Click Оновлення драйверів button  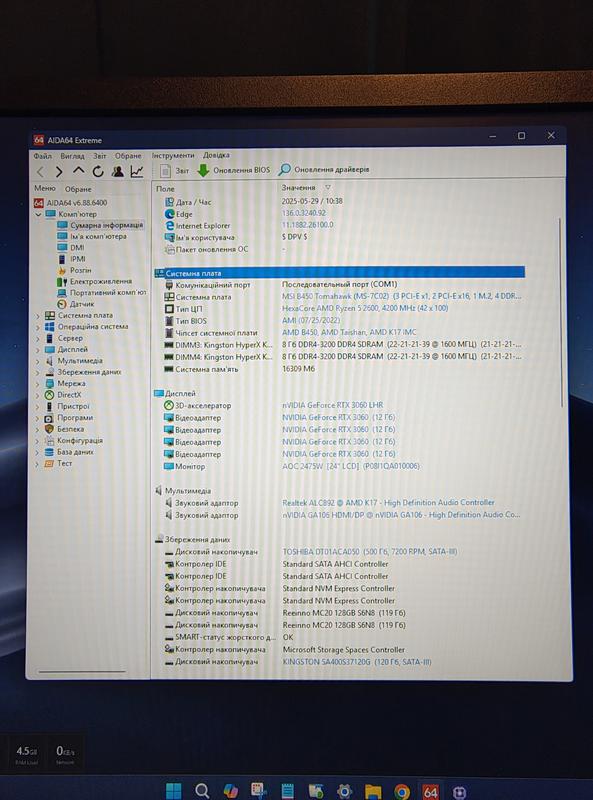(324, 169)
